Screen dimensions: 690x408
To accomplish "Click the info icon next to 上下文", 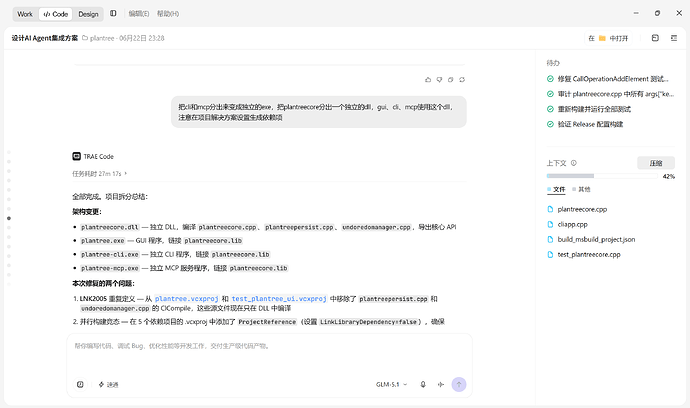I will pyautogui.click(x=573, y=163).
